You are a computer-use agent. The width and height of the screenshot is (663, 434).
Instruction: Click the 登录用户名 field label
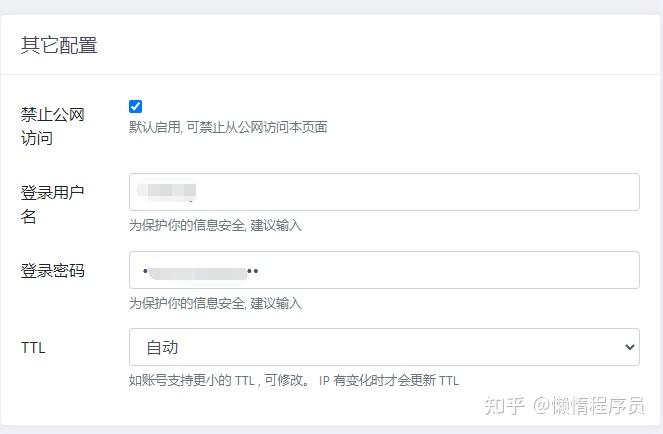tap(52, 204)
